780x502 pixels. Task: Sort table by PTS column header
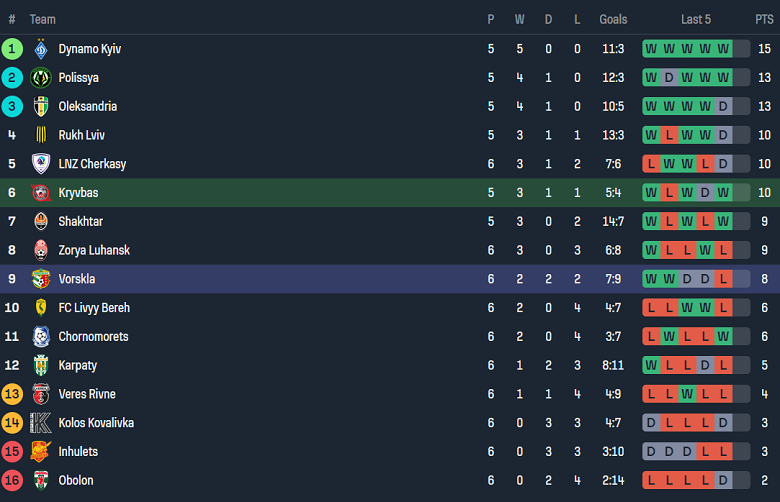(764, 19)
